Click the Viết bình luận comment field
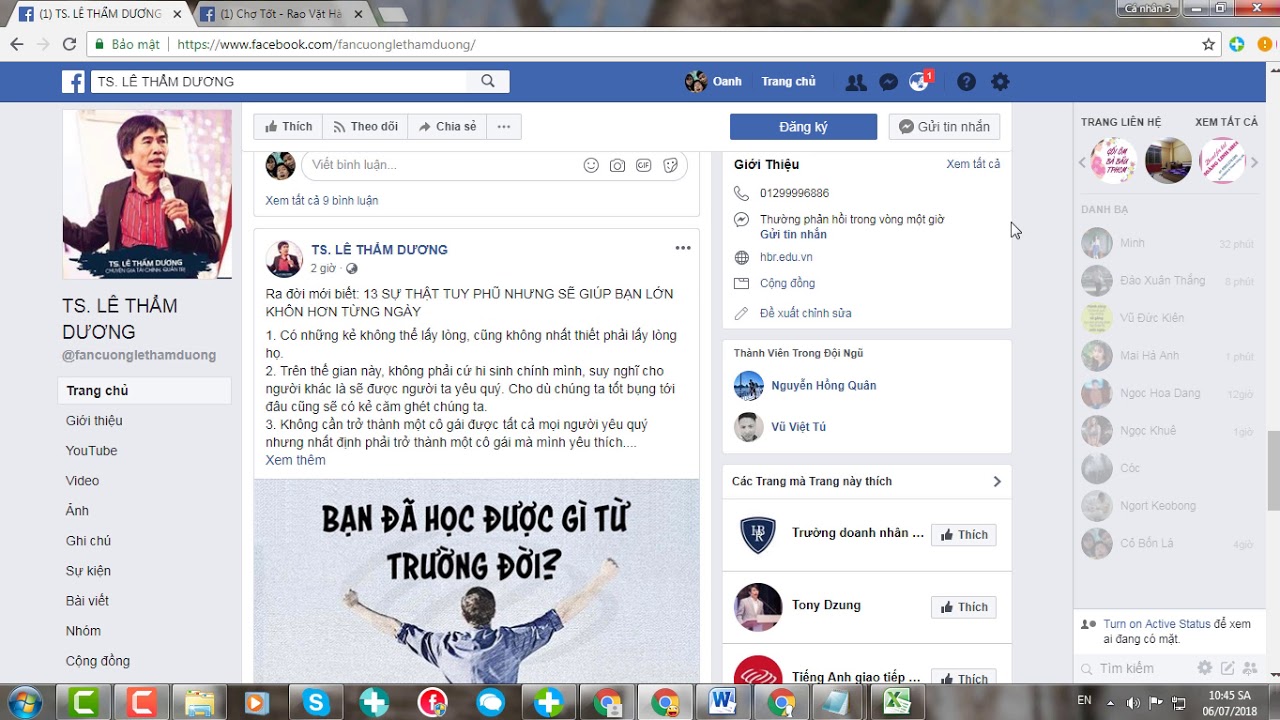This screenshot has width=1280, height=720. tap(440, 165)
